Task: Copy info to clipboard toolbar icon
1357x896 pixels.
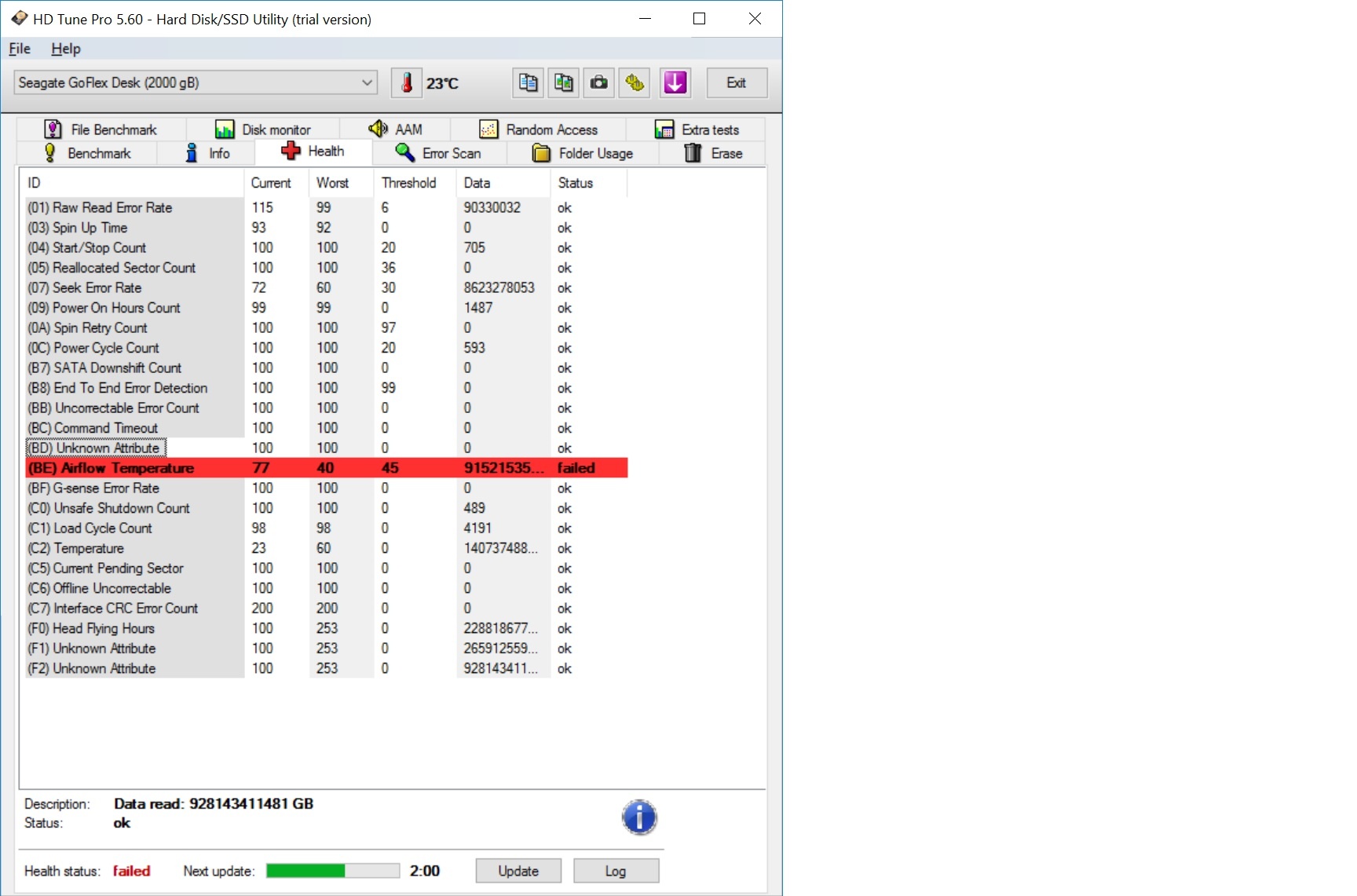Action: [529, 82]
